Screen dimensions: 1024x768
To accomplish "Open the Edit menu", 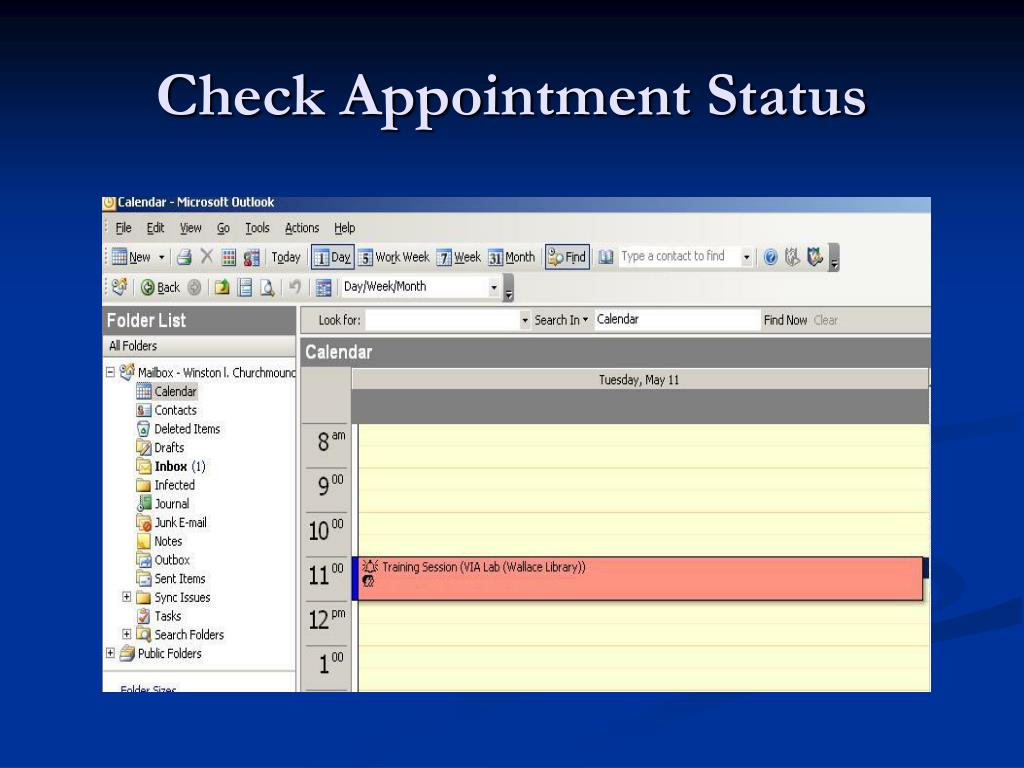I will pyautogui.click(x=155, y=228).
